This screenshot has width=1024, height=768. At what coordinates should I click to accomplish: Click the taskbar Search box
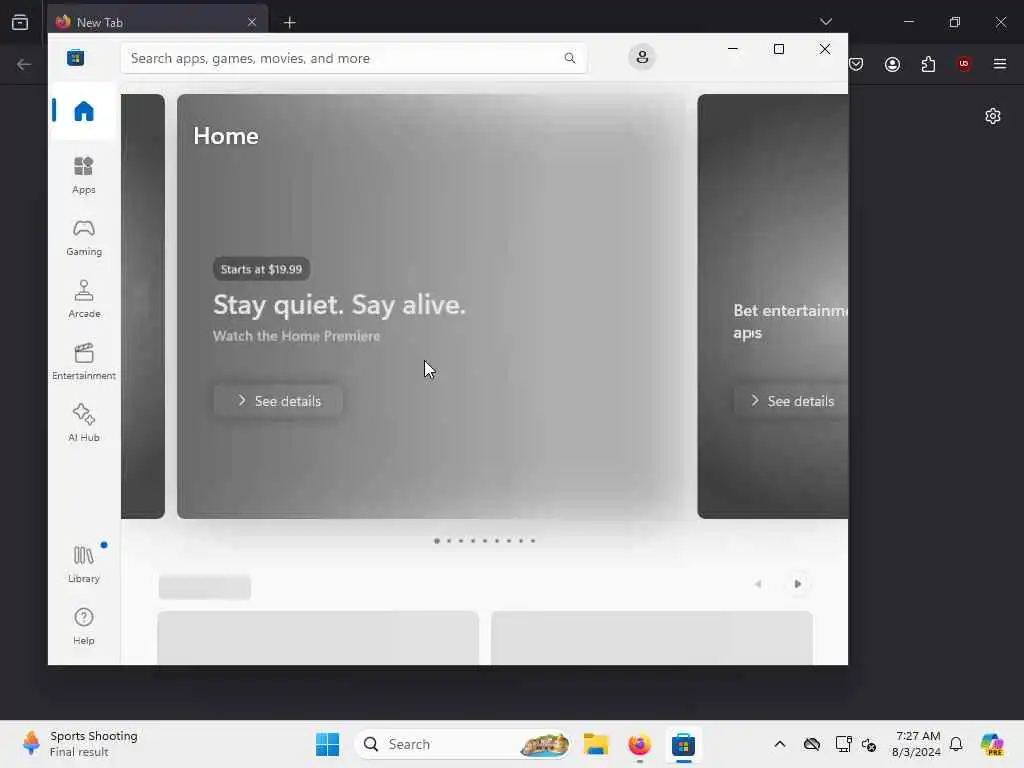(x=462, y=744)
